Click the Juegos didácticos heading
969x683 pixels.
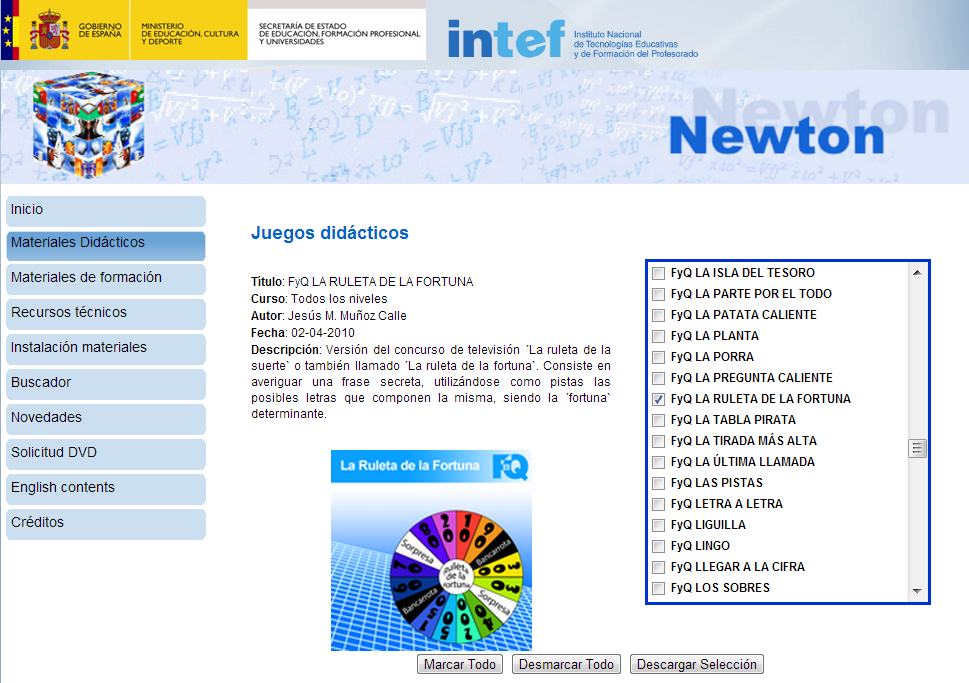tap(330, 233)
